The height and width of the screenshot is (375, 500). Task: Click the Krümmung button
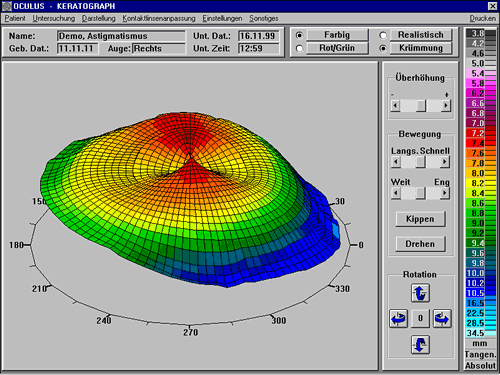[421, 48]
